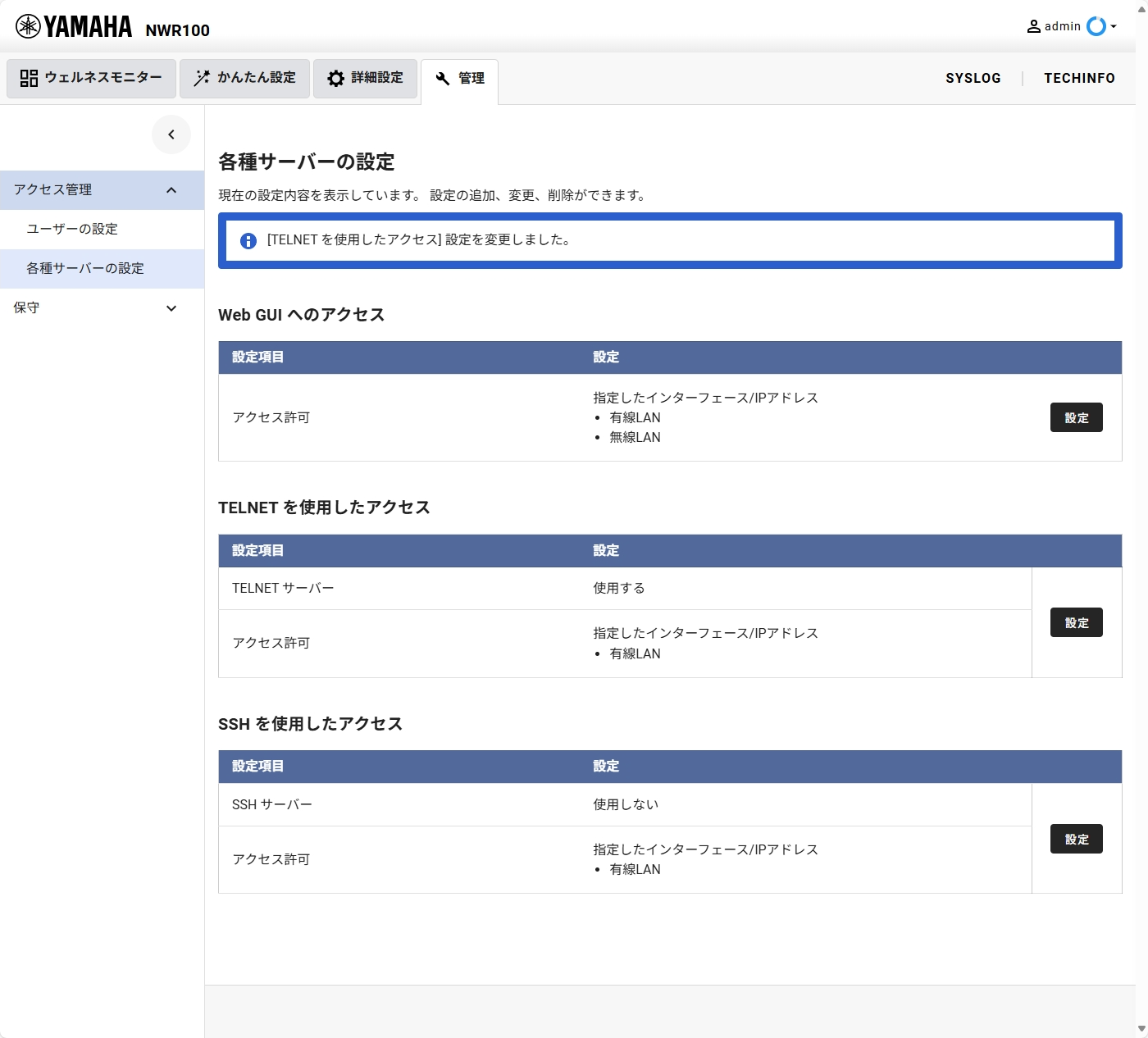Select ユーザーの設定 in the sidebar
The image size is (1148, 1038).
click(71, 229)
